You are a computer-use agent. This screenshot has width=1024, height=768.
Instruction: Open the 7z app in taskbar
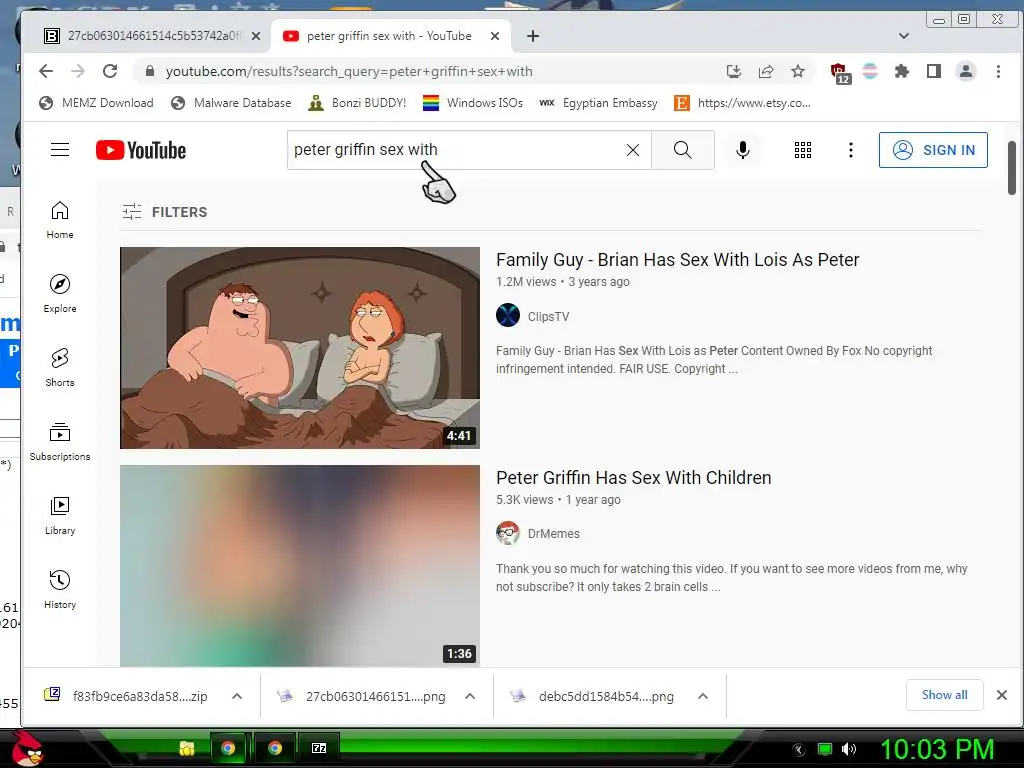(x=319, y=748)
